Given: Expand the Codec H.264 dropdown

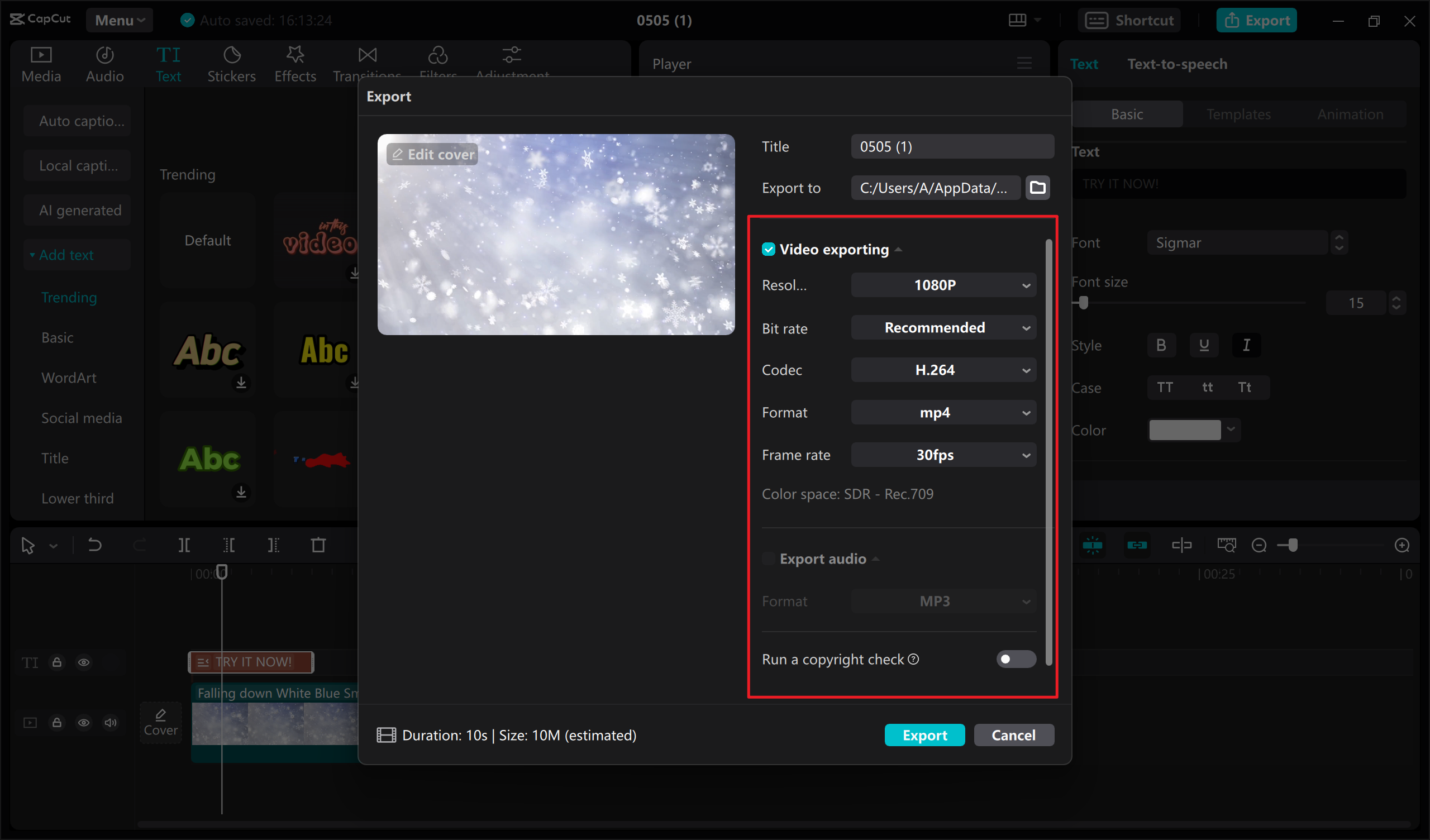Looking at the screenshot, I should (943, 370).
